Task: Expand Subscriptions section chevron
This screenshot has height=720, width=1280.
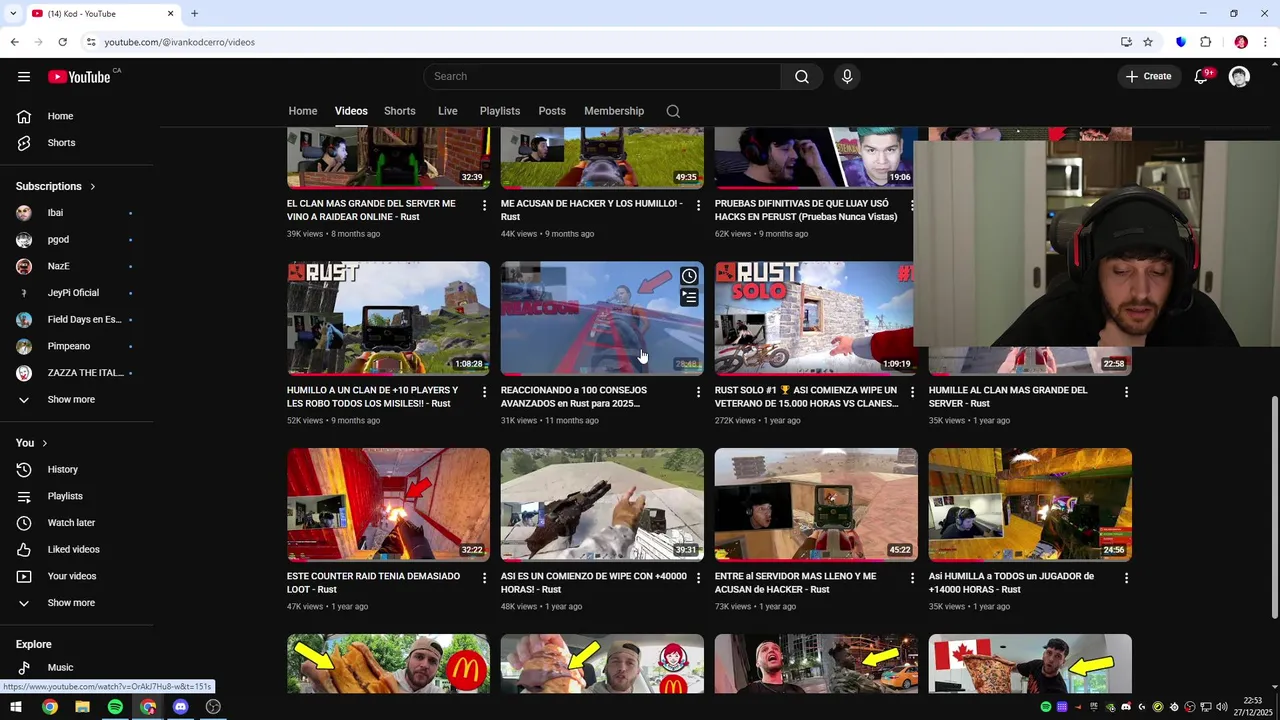Action: (93, 187)
